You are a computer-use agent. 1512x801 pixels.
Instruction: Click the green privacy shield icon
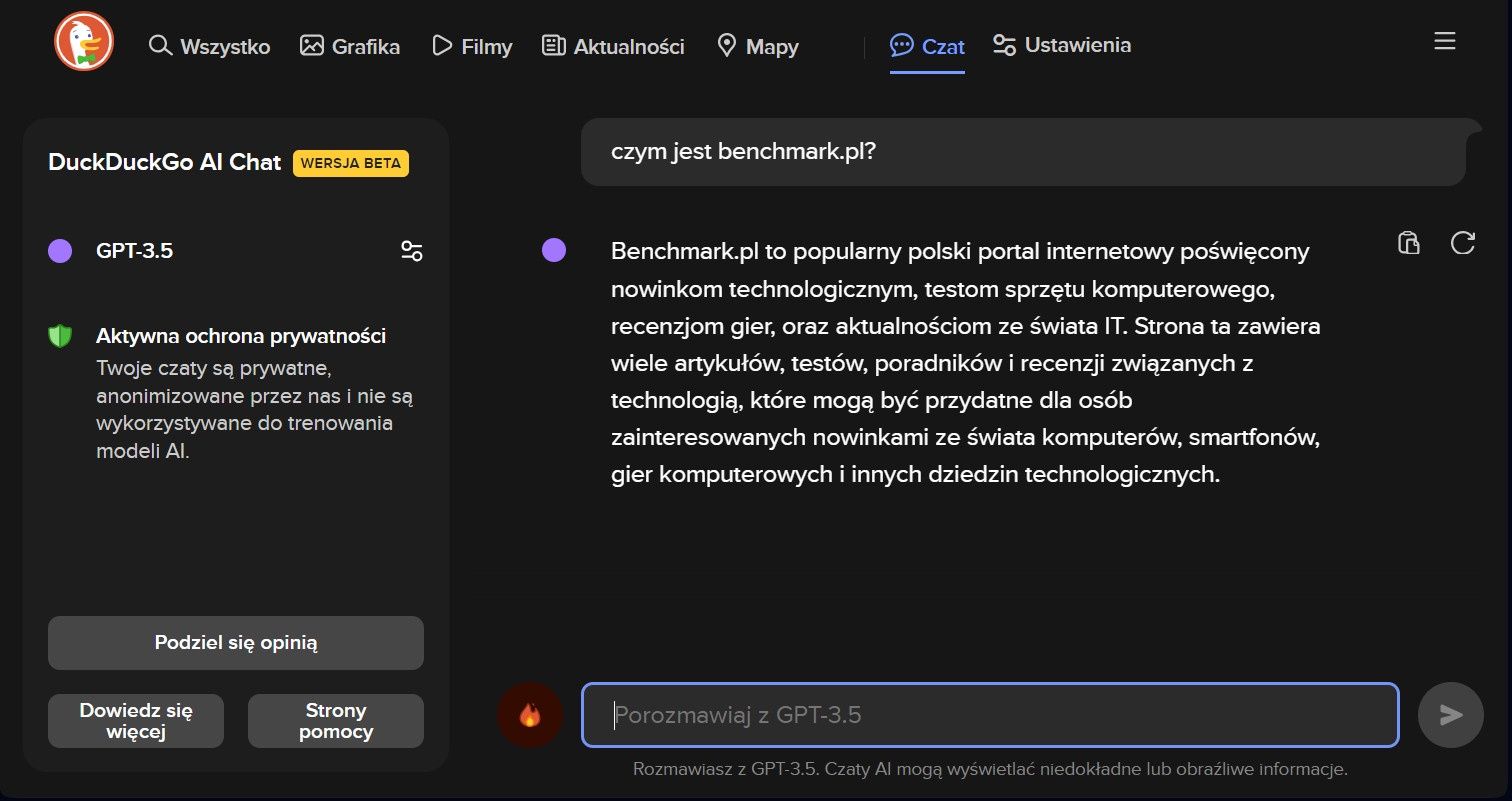60,336
